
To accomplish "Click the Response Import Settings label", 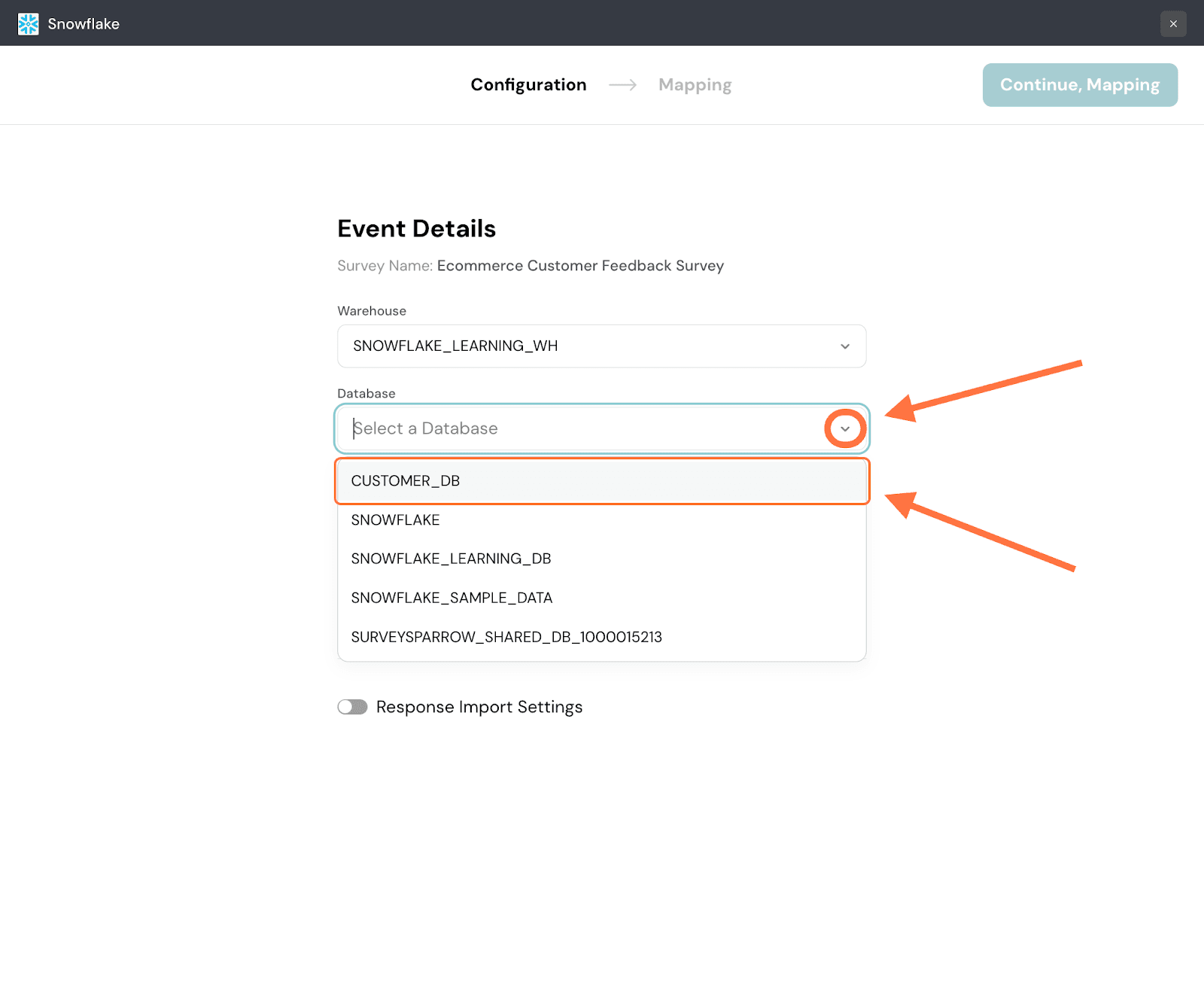I will coord(479,707).
